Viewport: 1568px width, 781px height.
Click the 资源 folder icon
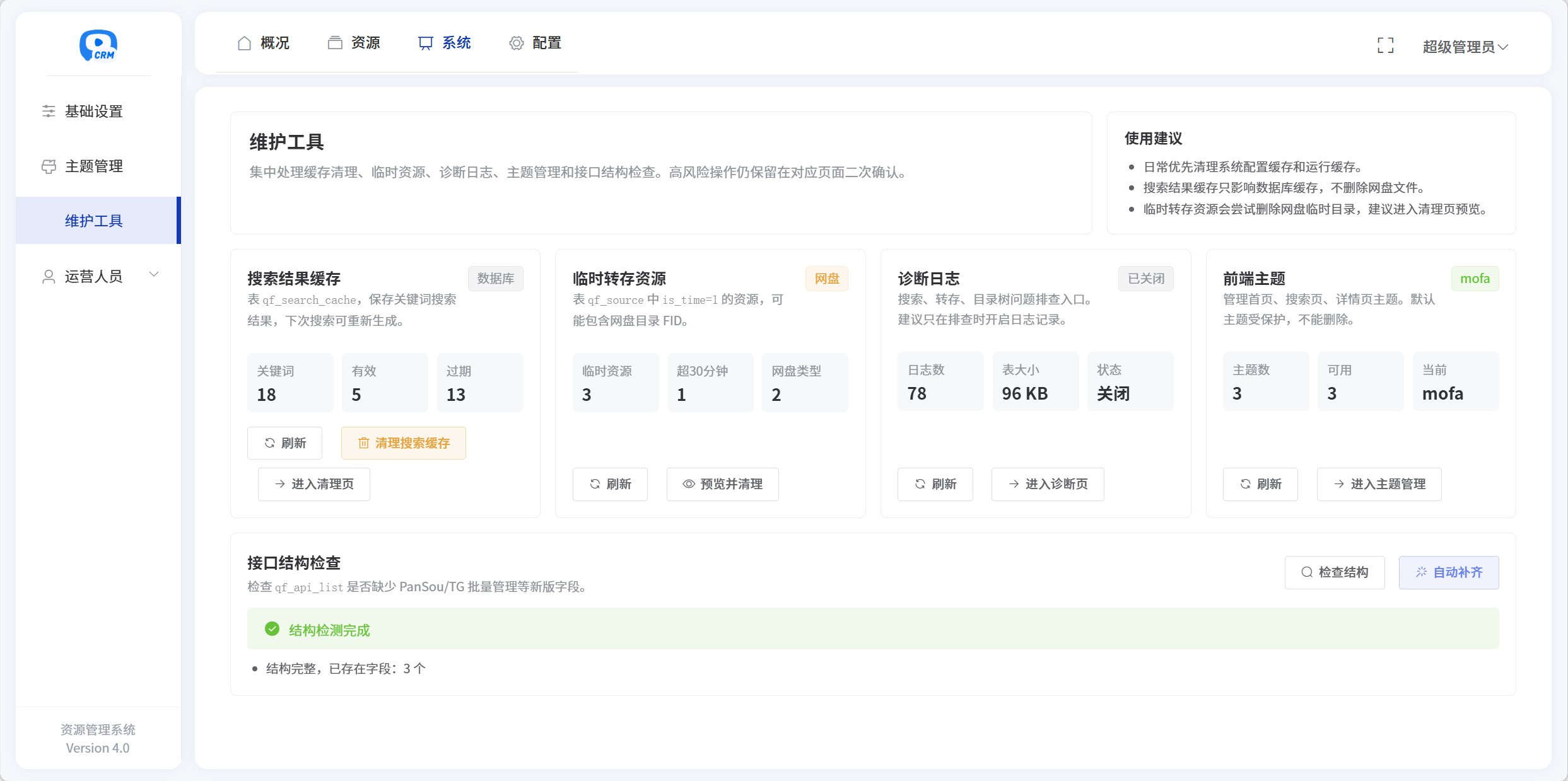pos(335,43)
